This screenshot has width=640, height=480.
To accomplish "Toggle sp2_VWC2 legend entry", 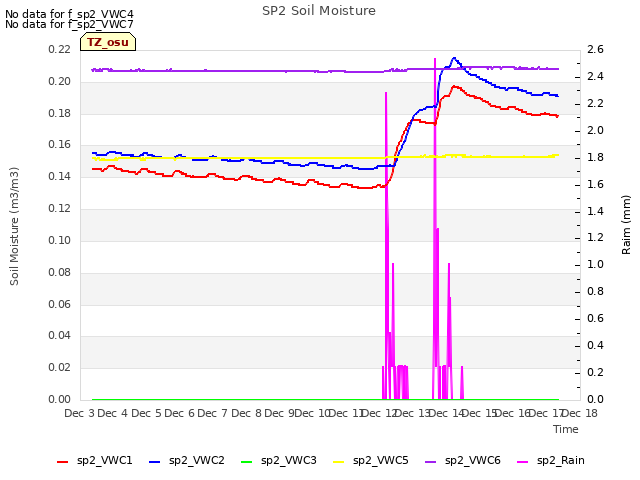I will click(x=187, y=461).
